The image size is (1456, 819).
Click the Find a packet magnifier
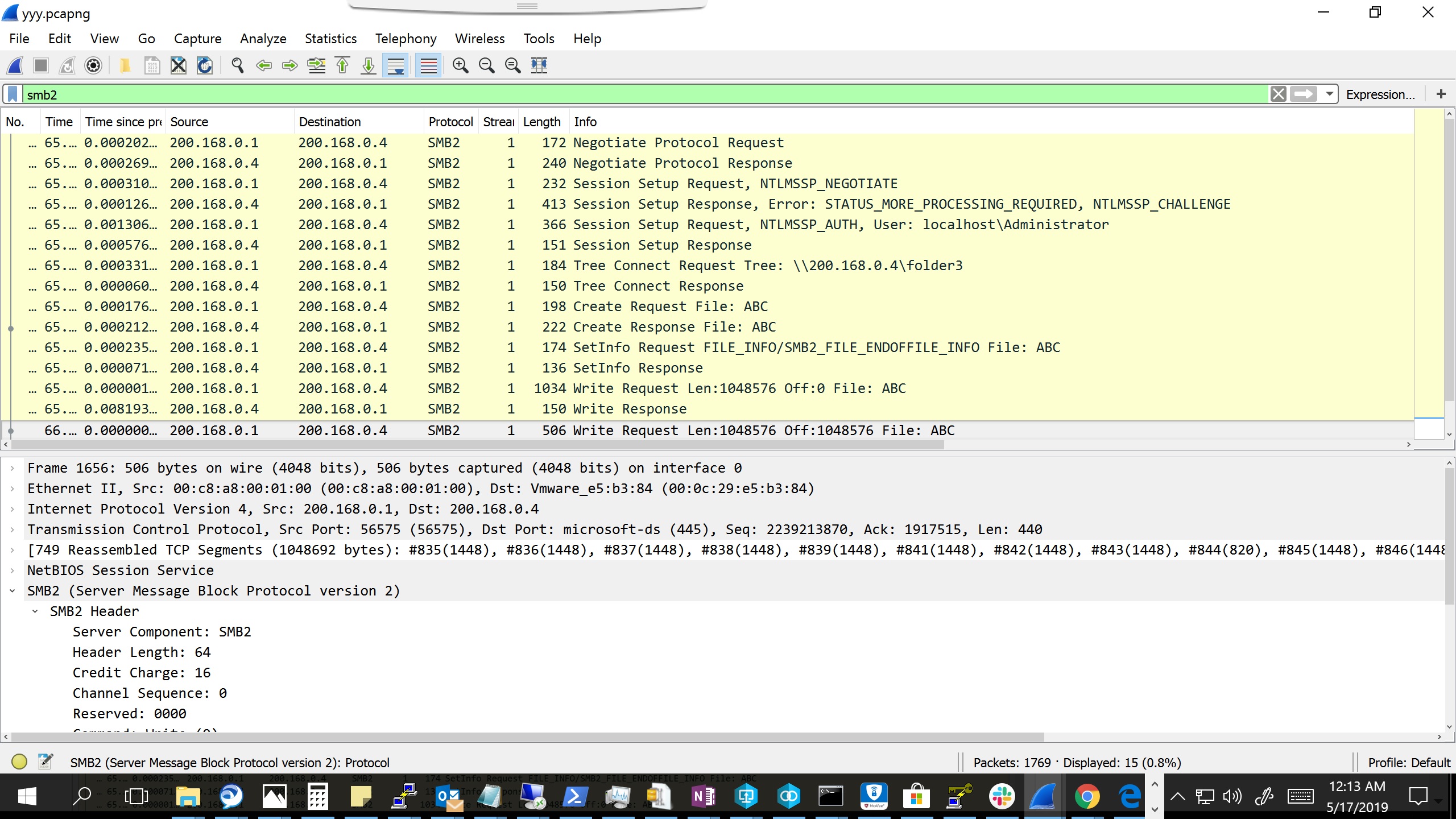point(238,65)
